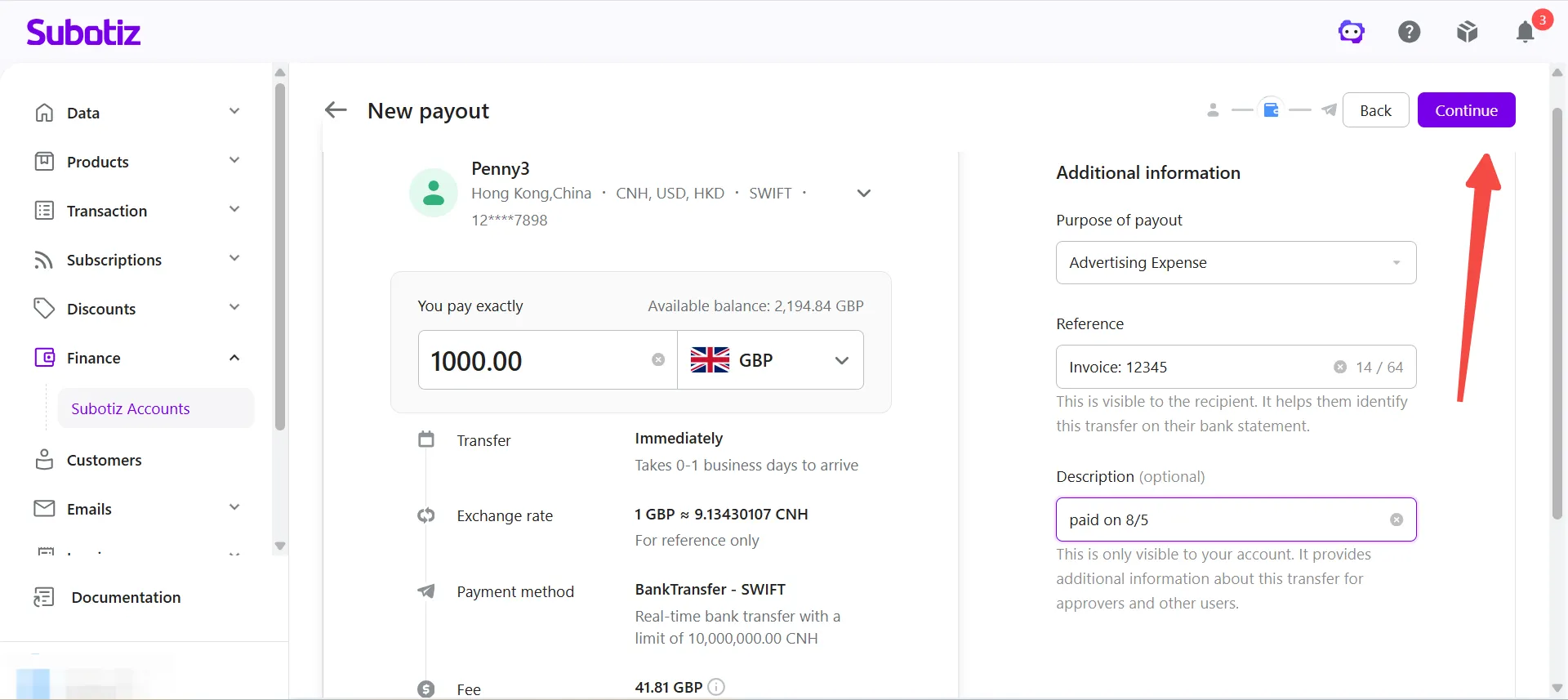The image size is (1568, 700).
Task: Click the BankTransfer - SWIFT text
Action: [x=710, y=589]
